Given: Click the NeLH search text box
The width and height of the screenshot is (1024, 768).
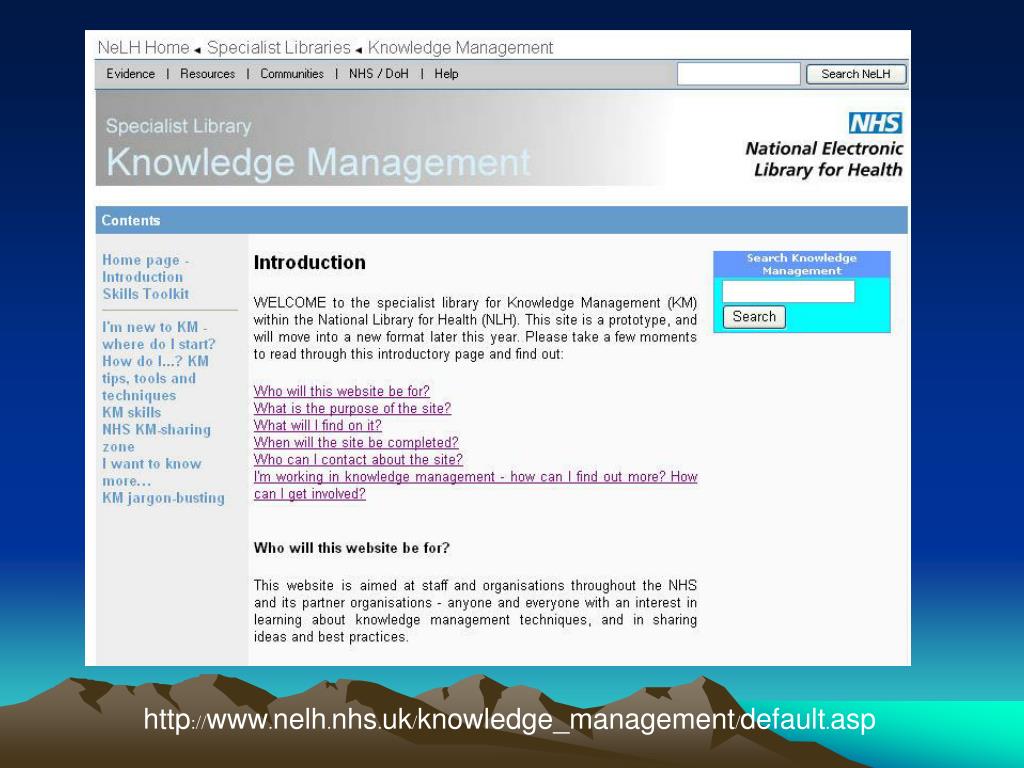Looking at the screenshot, I should click(739, 74).
